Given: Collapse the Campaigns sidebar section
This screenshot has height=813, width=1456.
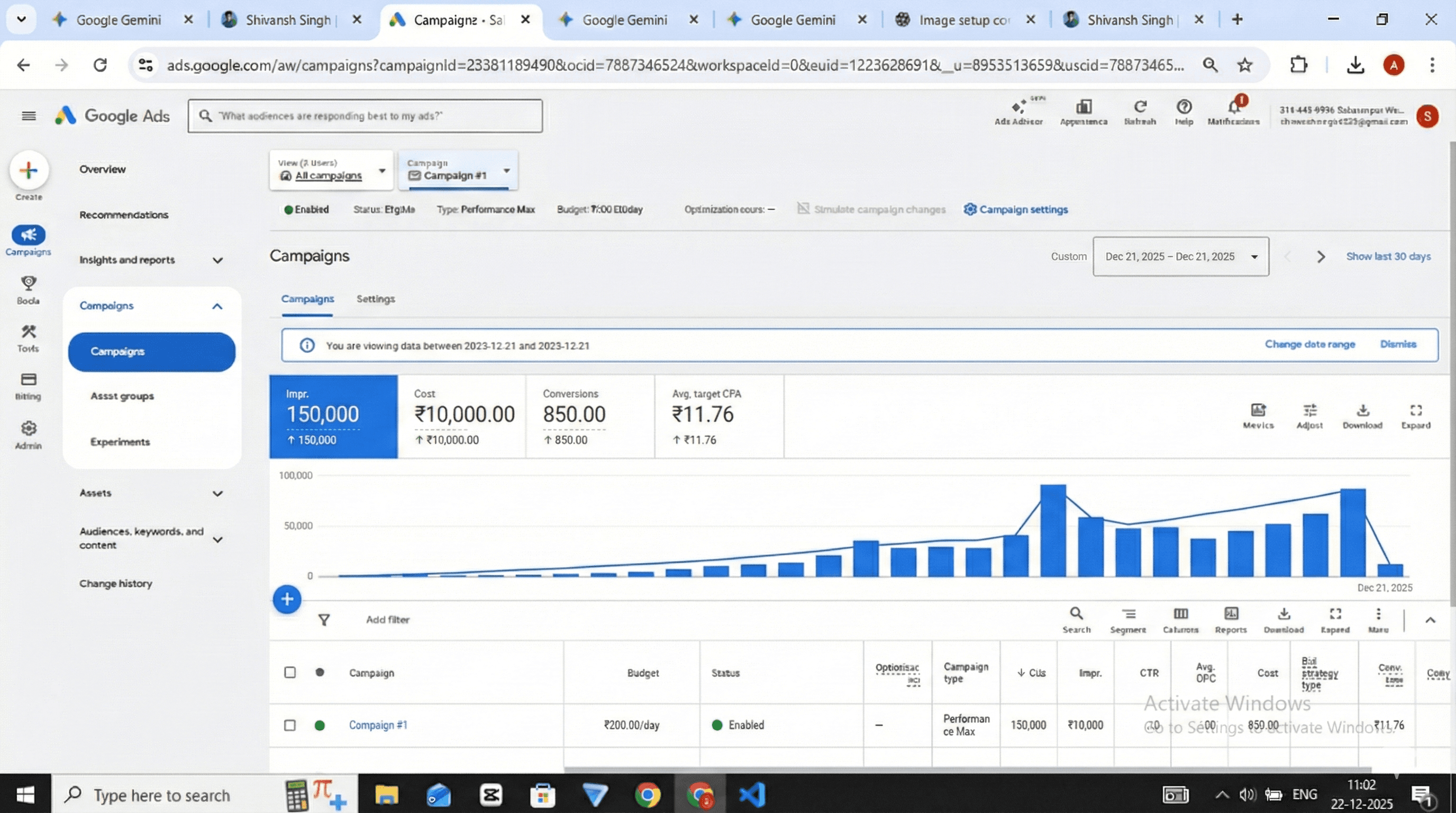Looking at the screenshot, I should (x=217, y=306).
